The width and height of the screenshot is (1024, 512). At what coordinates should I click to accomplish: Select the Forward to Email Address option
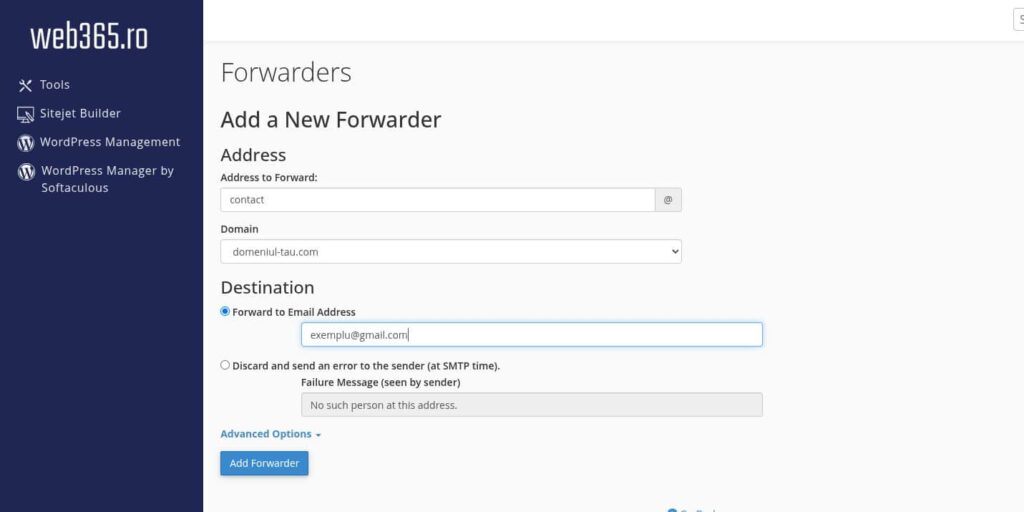pos(225,312)
